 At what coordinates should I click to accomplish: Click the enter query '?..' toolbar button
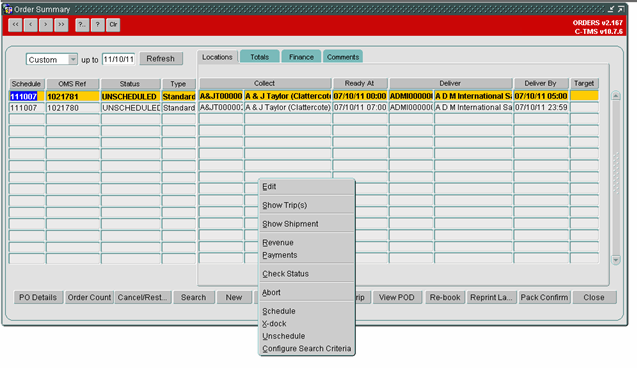82,25
